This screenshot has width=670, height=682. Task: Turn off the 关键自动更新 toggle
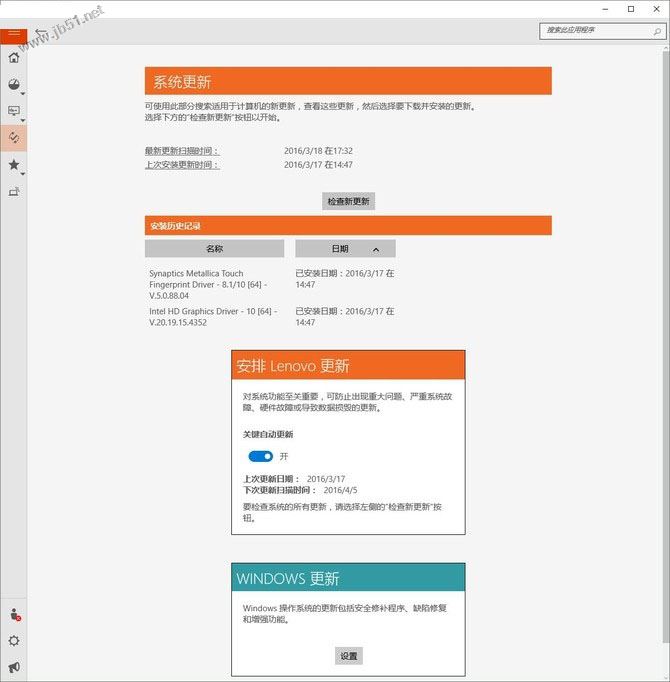click(x=261, y=456)
